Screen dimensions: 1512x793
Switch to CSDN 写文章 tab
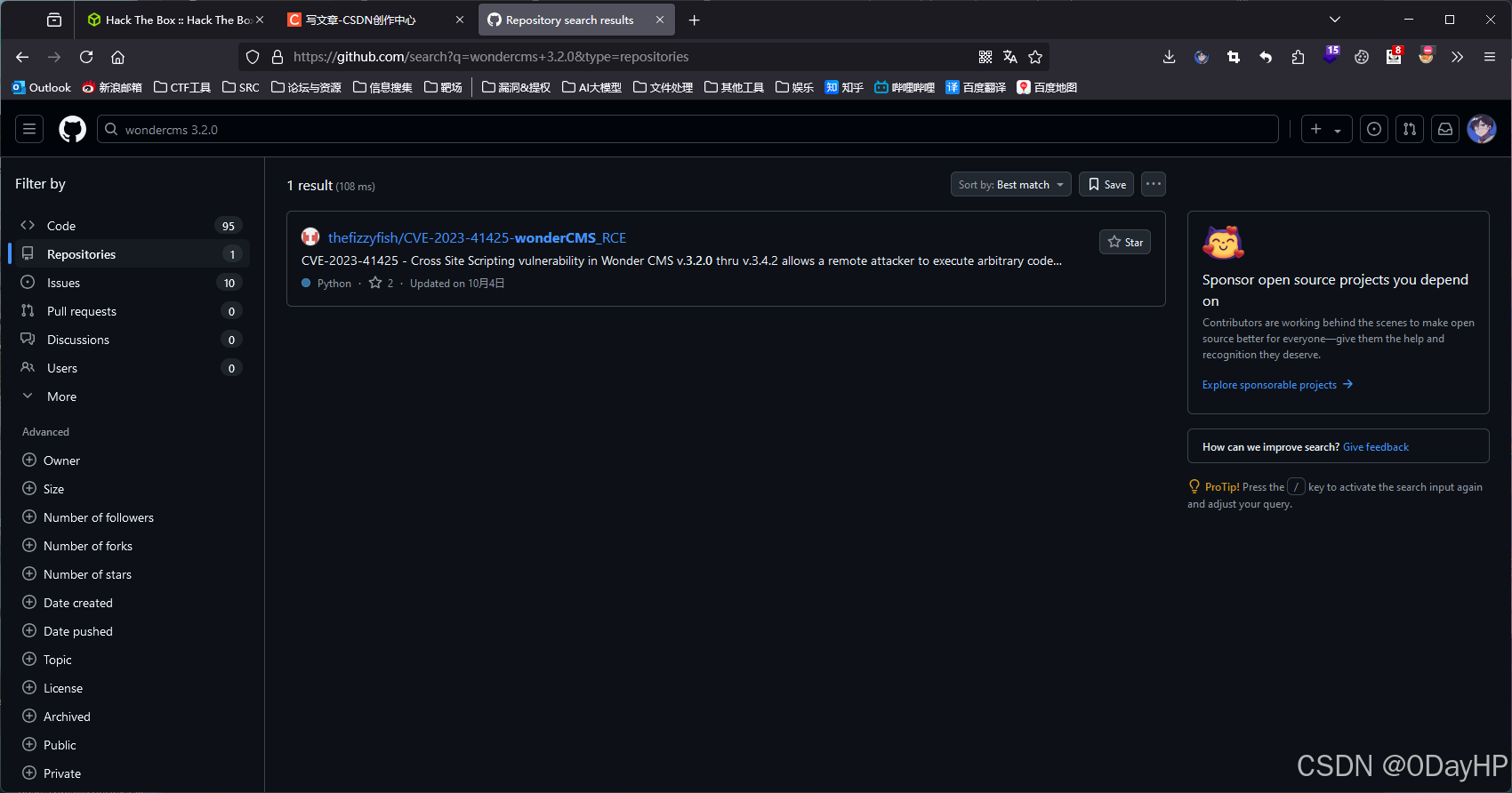click(374, 20)
